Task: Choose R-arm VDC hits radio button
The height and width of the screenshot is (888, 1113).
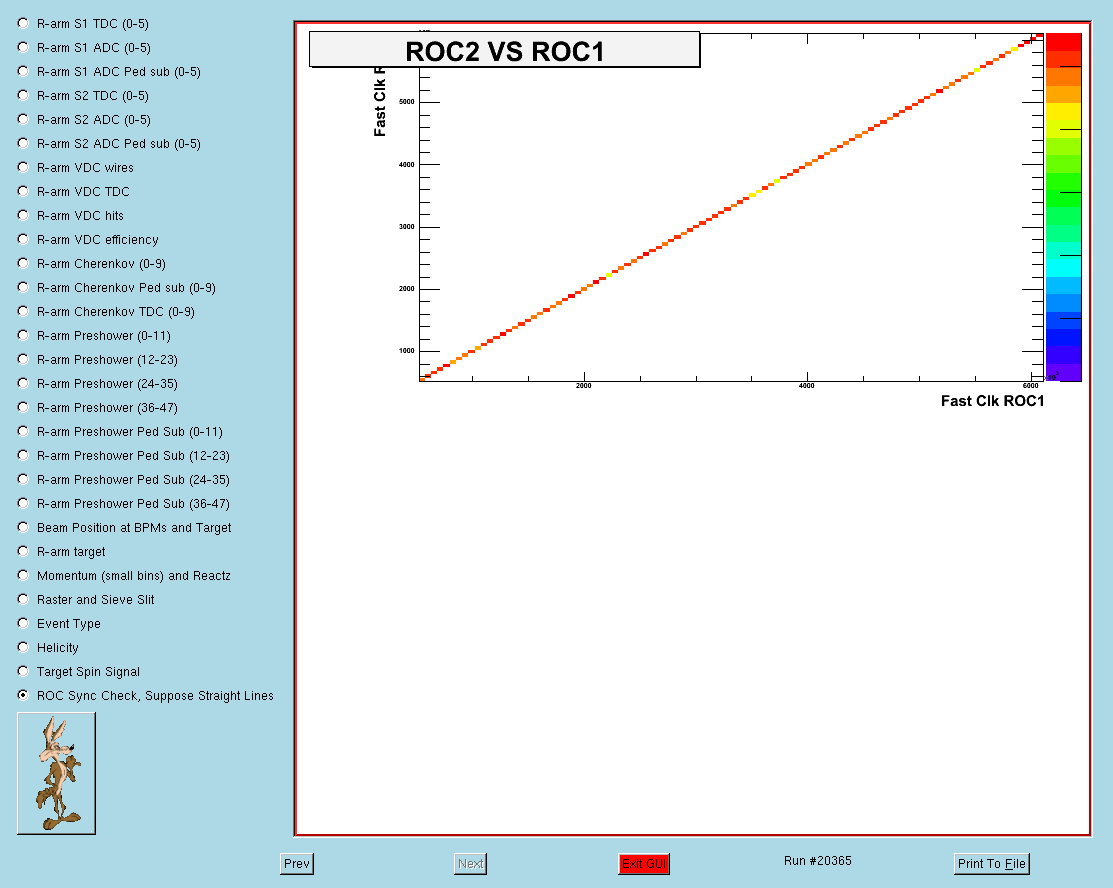Action: point(23,215)
